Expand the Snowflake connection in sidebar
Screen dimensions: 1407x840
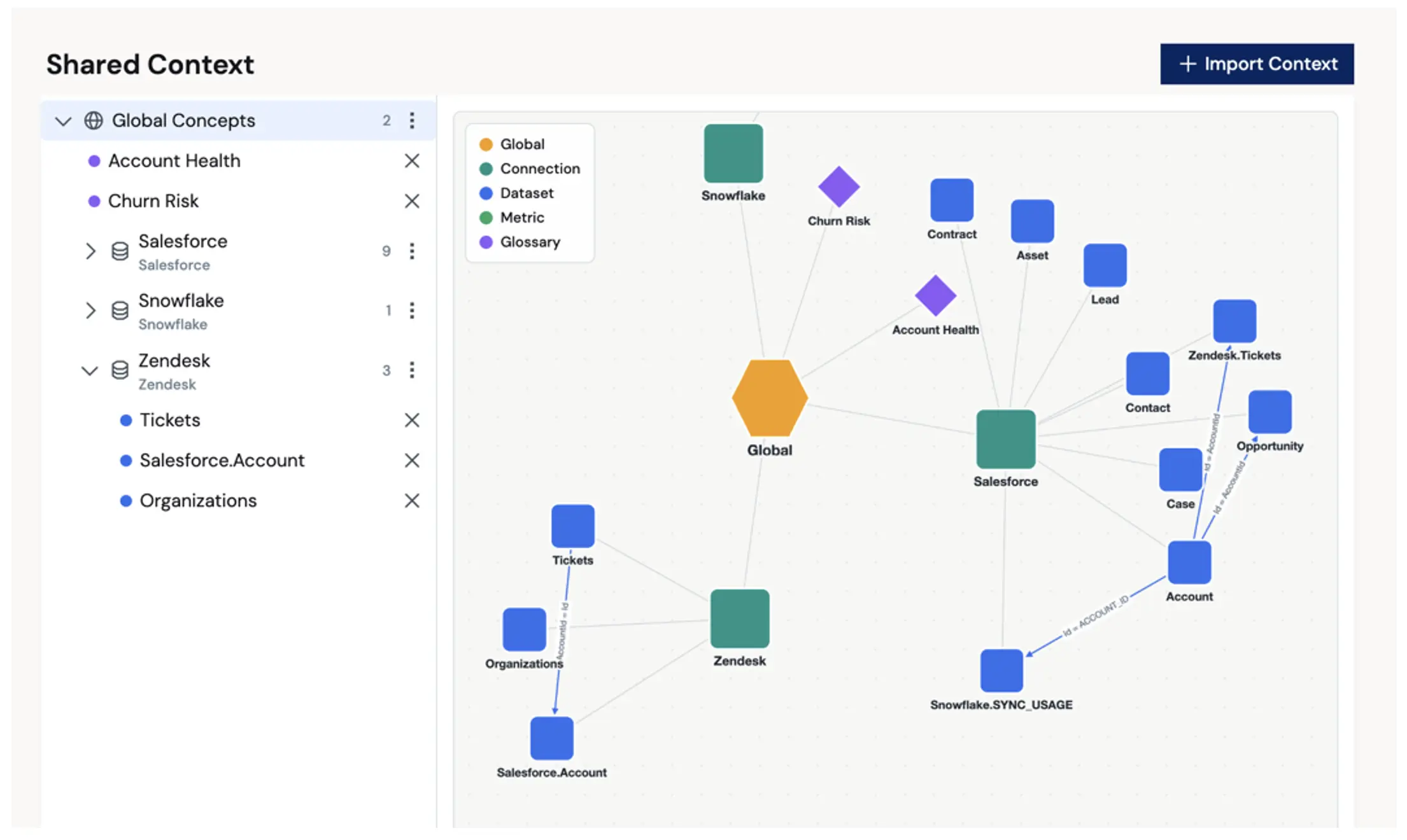tap(90, 311)
